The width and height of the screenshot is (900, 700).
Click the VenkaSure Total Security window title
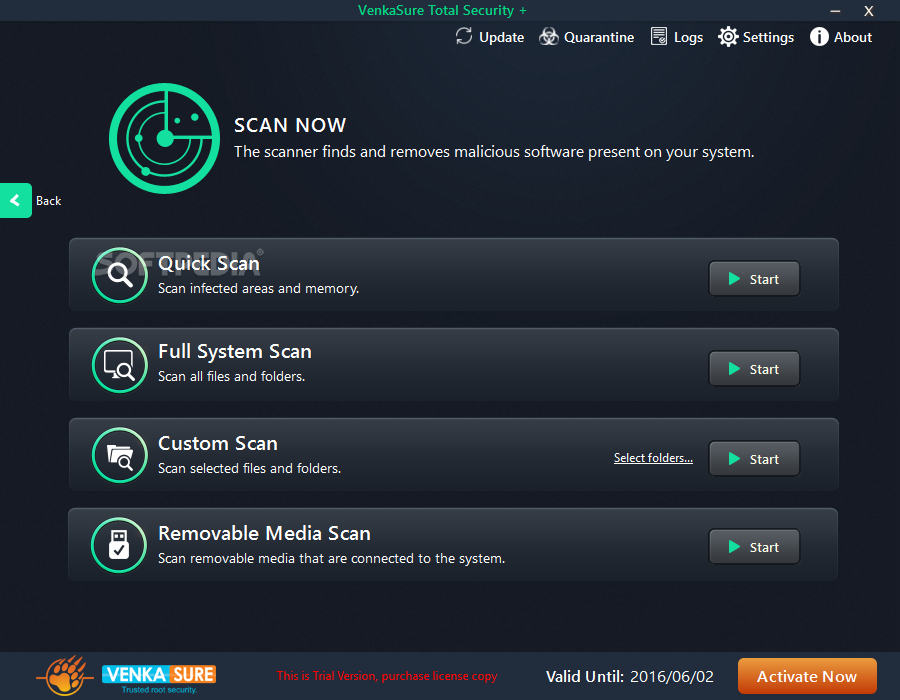pyautogui.click(x=442, y=10)
